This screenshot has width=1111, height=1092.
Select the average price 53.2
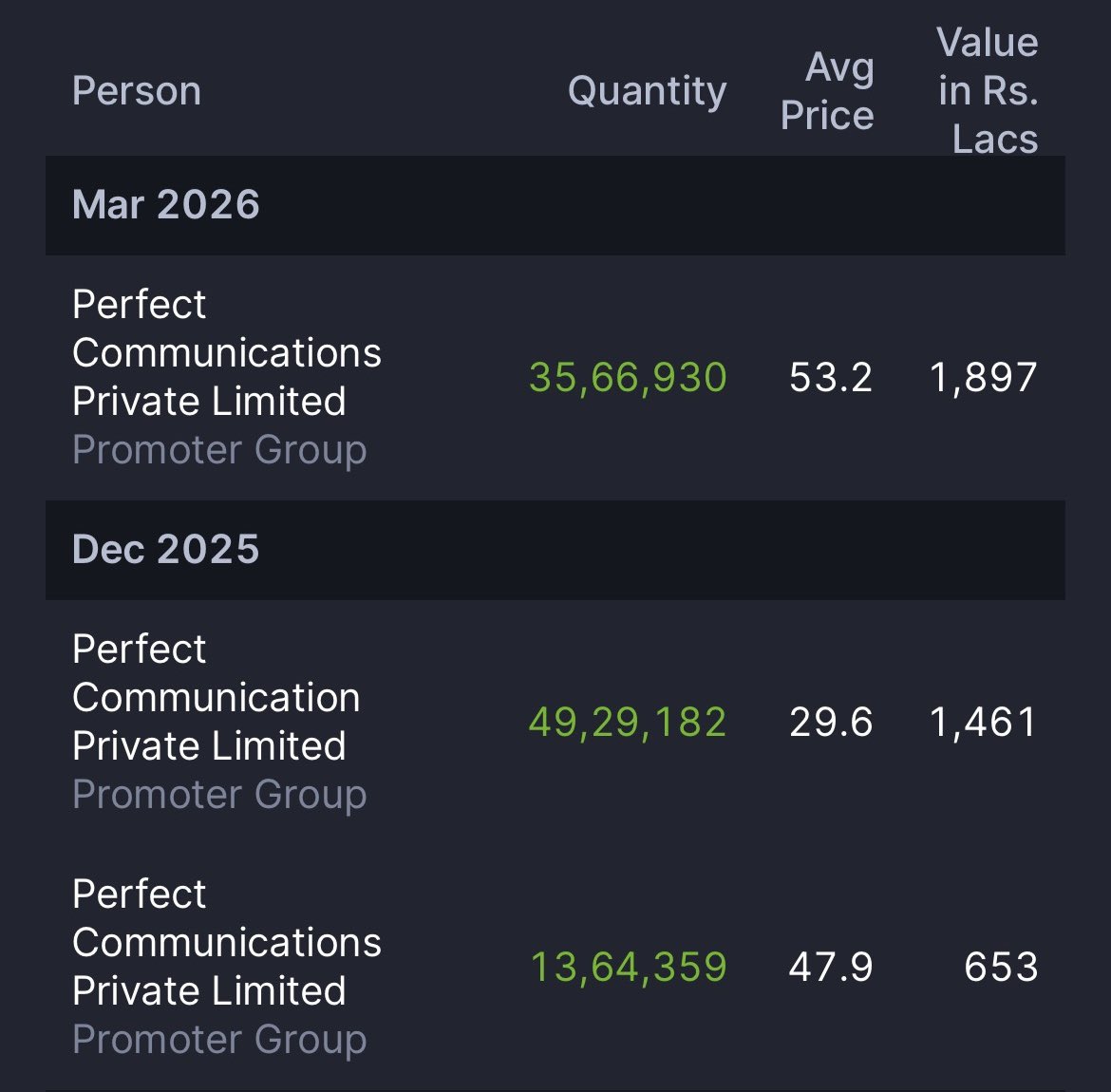pos(831,378)
